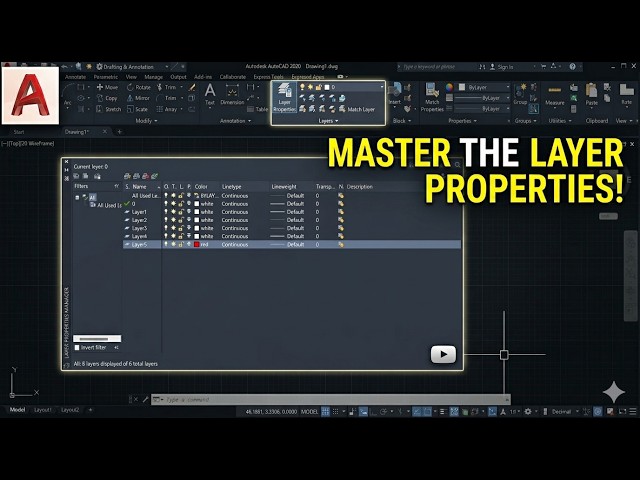Viewport: 640px width, 480px height.
Task: Click the Measure utility
Action: point(555,96)
